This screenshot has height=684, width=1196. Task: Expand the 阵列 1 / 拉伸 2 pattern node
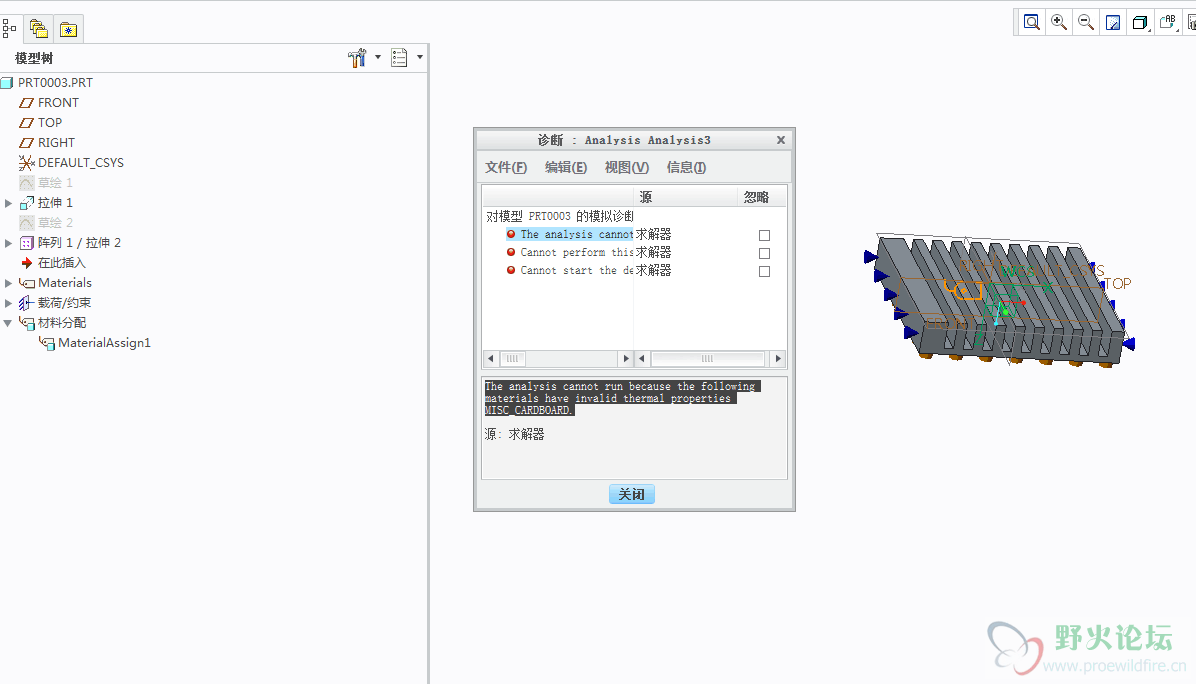(8, 242)
